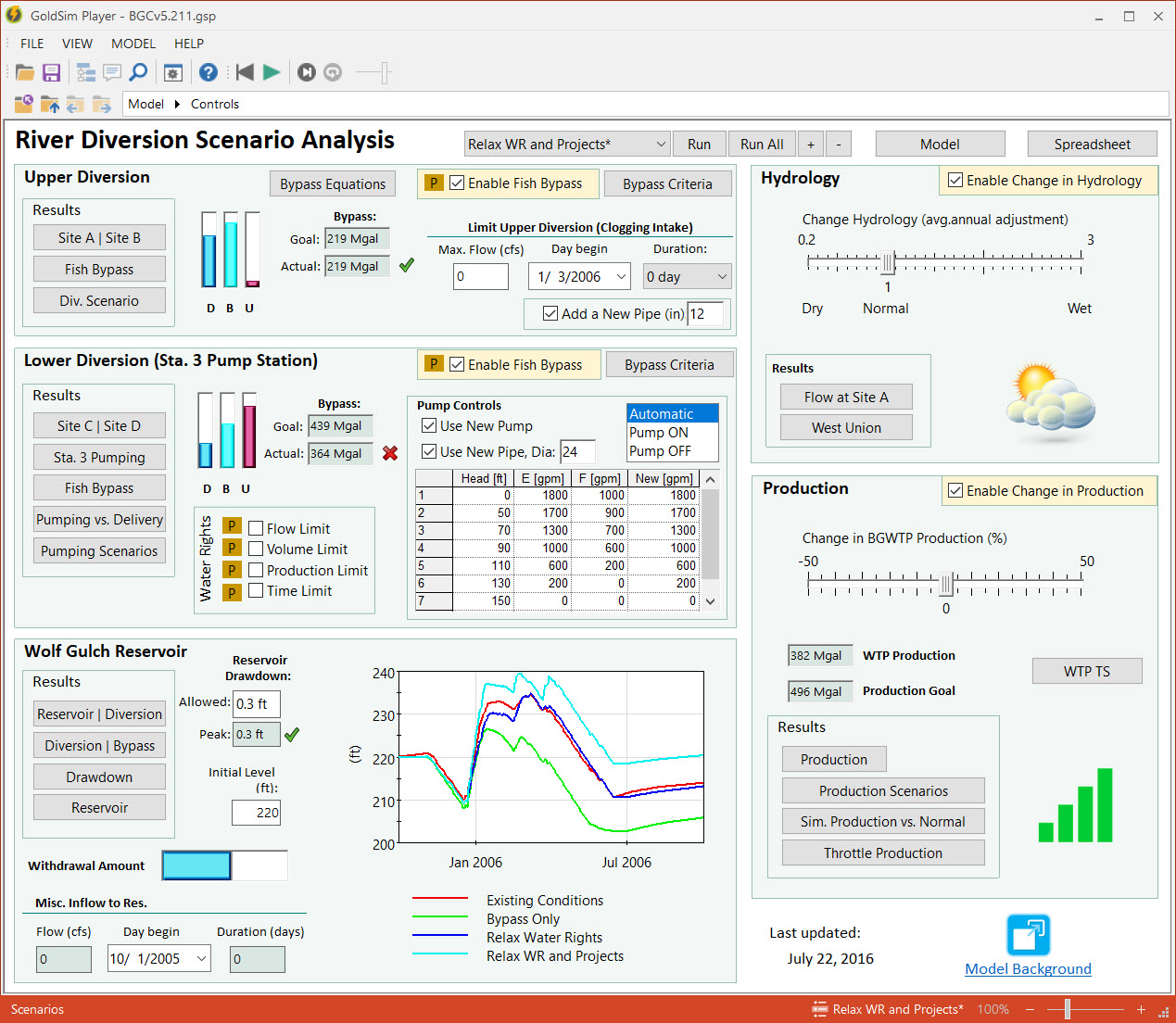The image size is (1176, 1023).
Task: Open the MODEL menu
Action: click(133, 44)
